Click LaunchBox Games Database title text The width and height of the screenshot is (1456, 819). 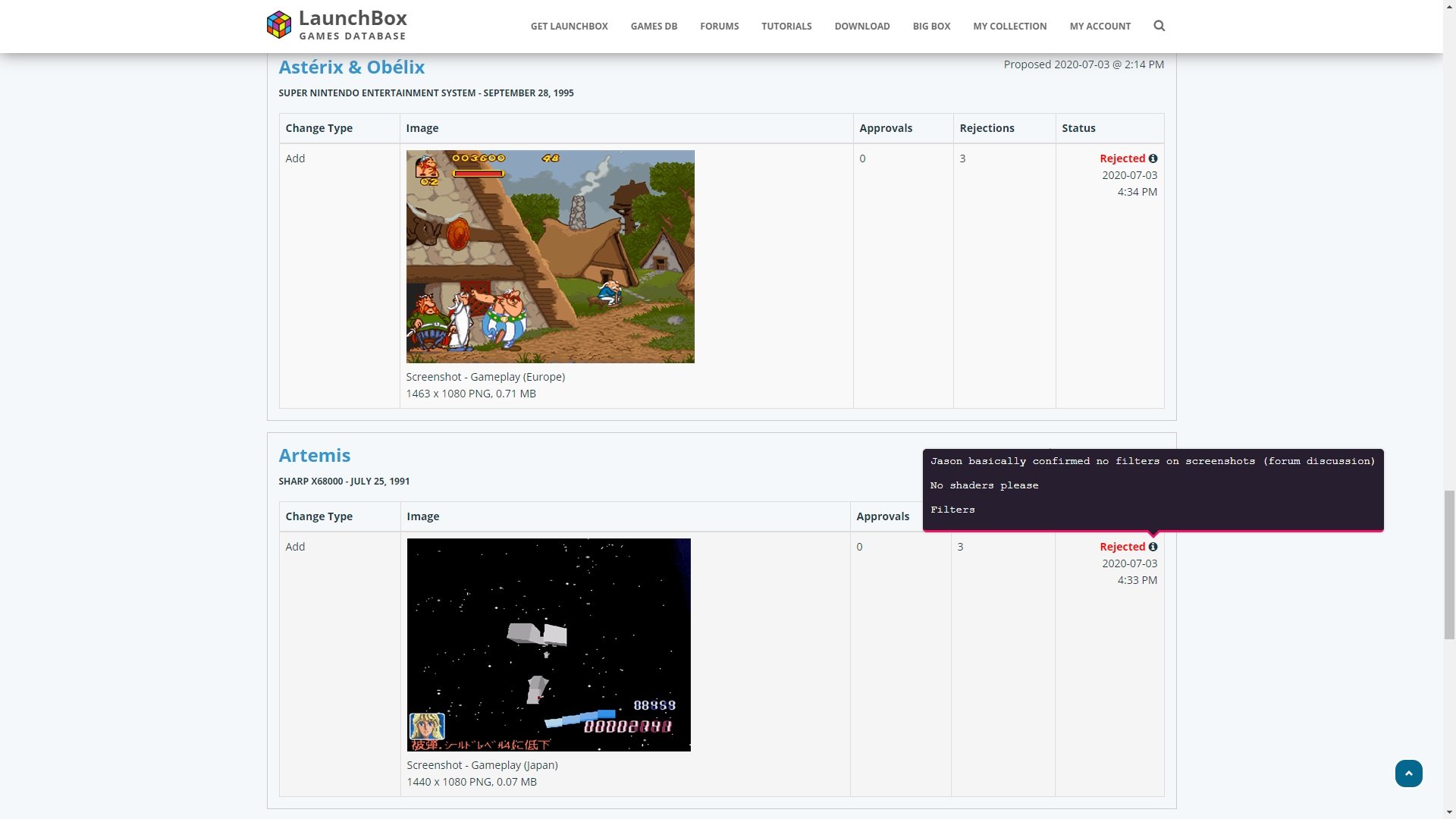point(353,25)
